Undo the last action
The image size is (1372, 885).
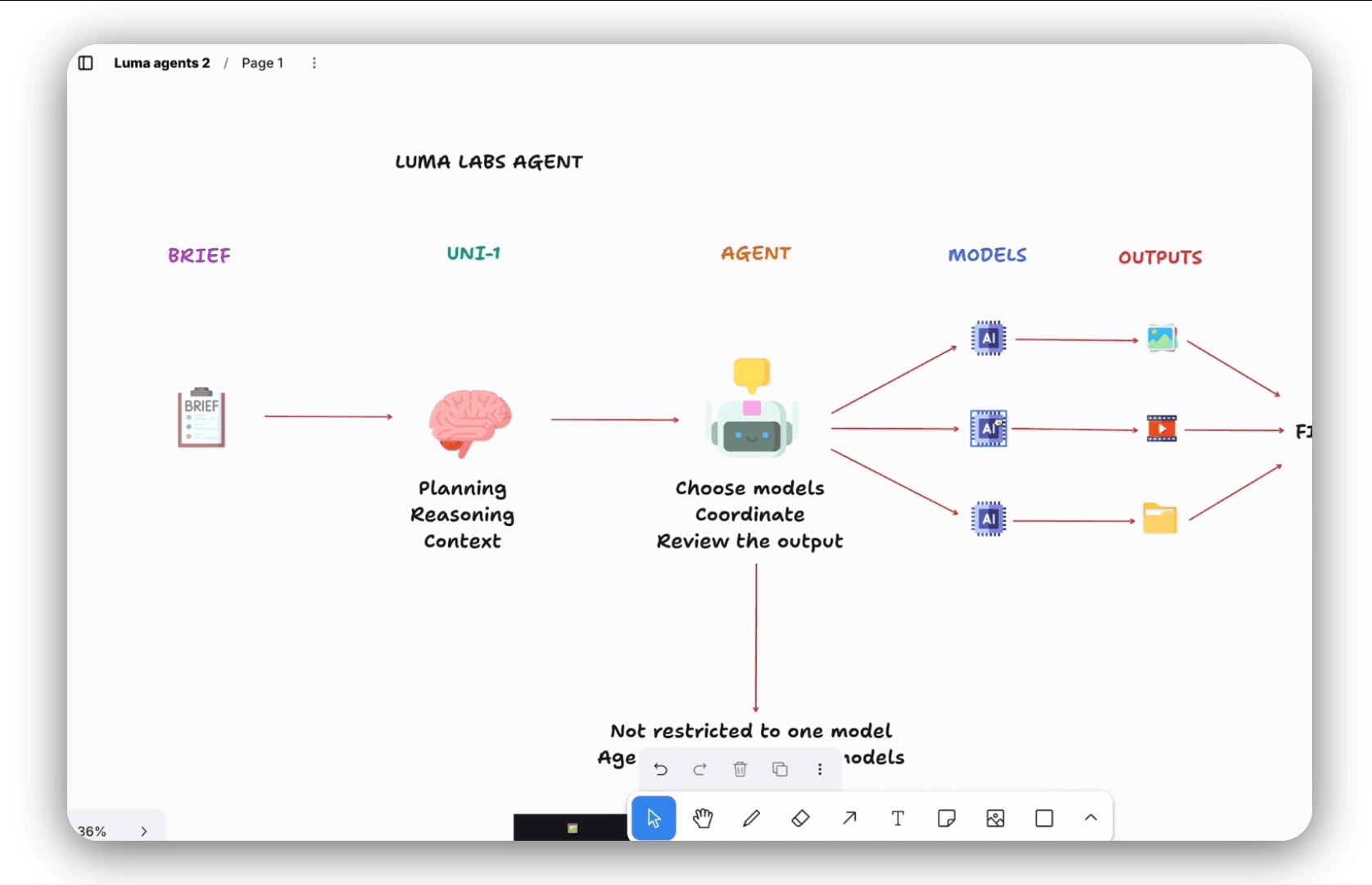pos(661,769)
